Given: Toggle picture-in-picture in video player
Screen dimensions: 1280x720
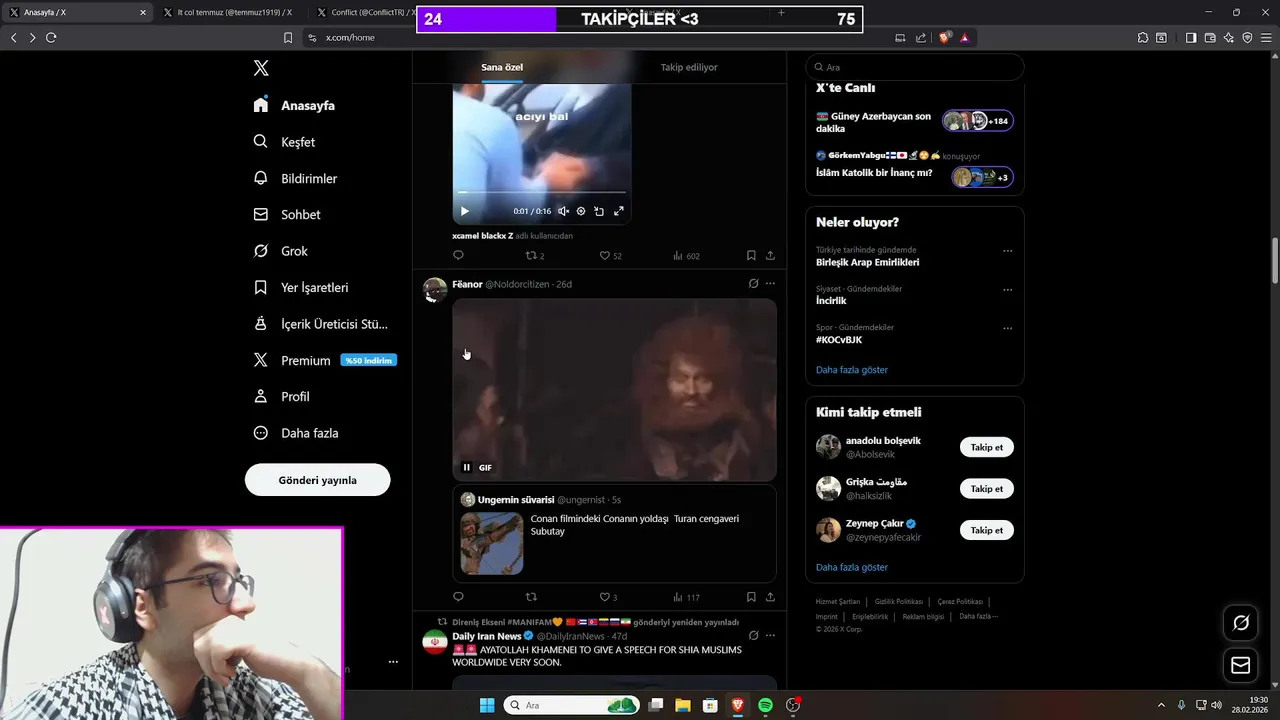Looking at the screenshot, I should point(599,211).
